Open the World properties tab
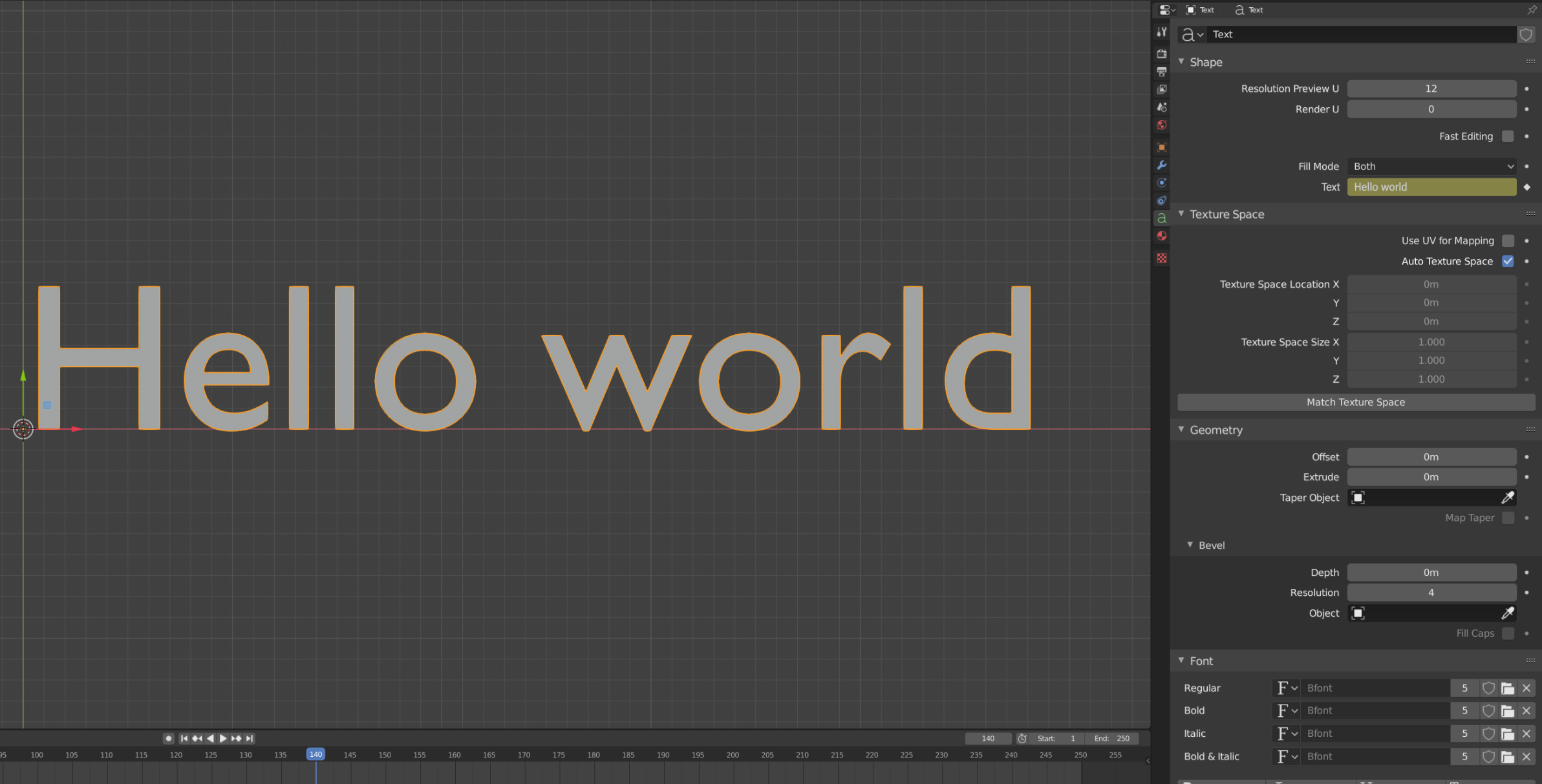 point(1162,125)
